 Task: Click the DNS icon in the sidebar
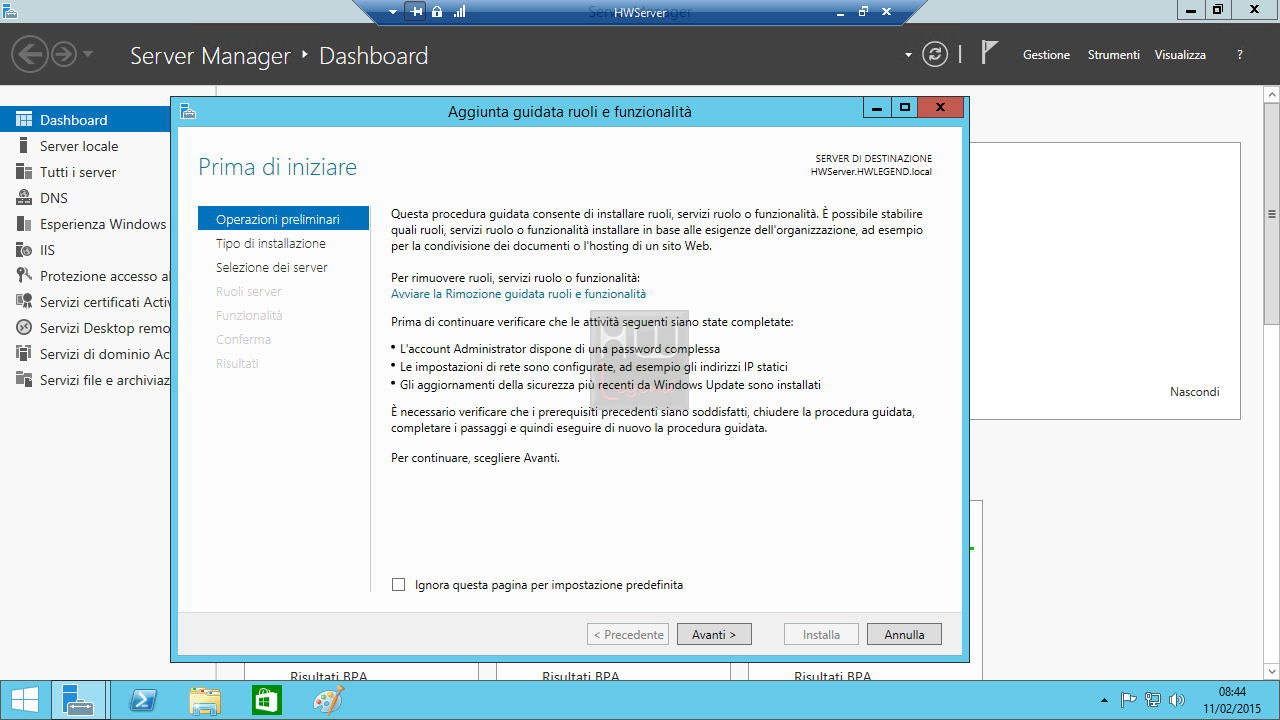point(23,198)
